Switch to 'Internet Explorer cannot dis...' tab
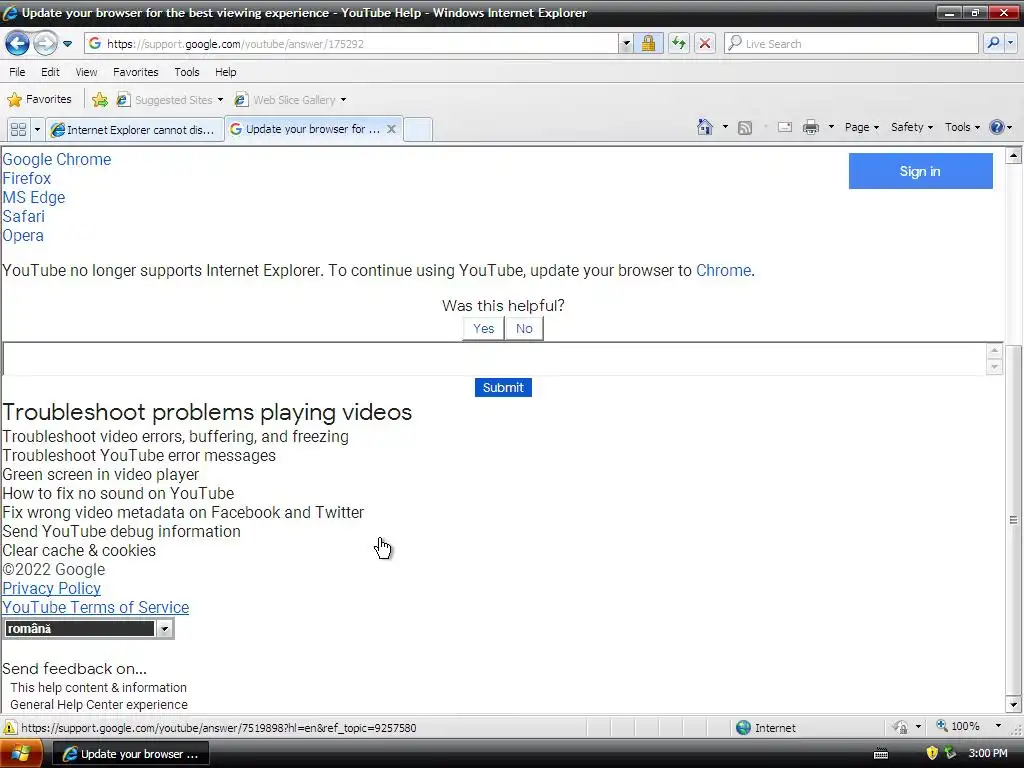Screen dimensions: 1024x768 click(x=134, y=129)
